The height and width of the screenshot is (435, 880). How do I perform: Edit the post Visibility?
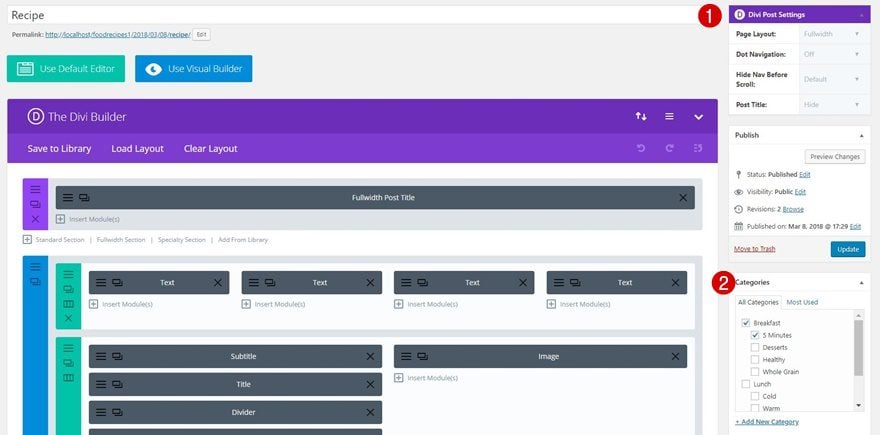800,192
